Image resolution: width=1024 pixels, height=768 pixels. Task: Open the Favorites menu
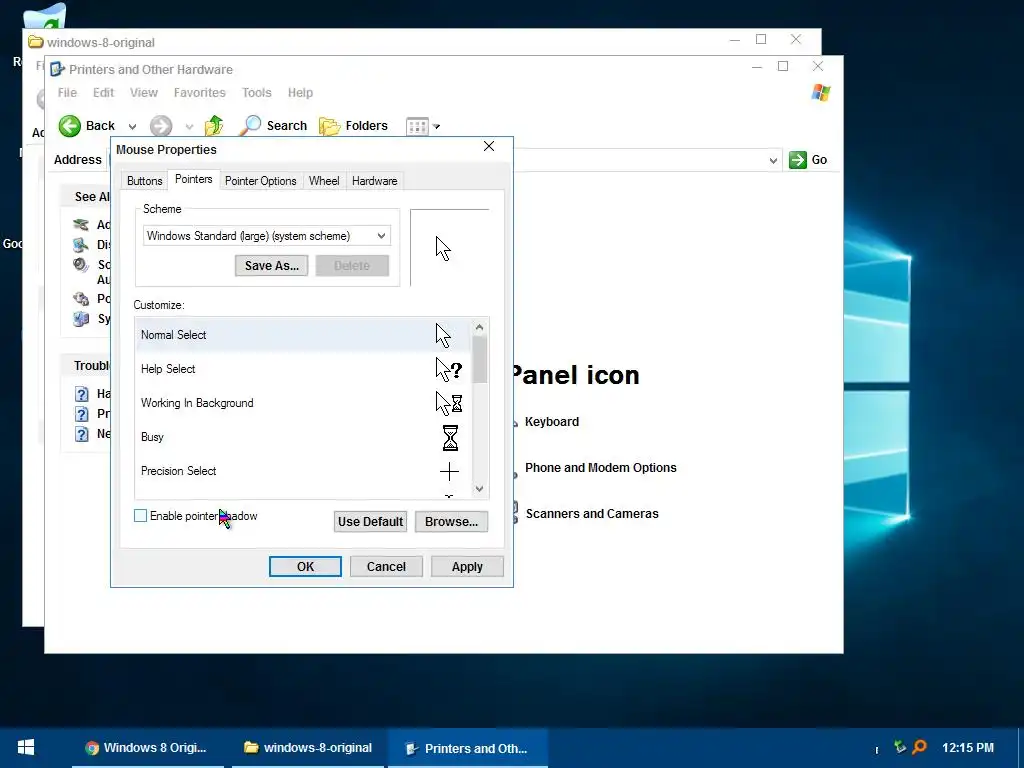199,93
